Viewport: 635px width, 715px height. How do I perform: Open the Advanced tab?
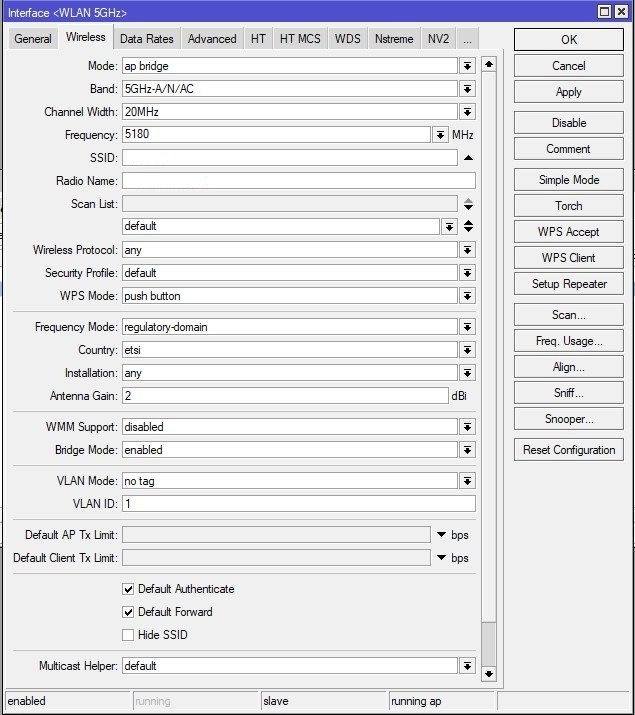212,39
